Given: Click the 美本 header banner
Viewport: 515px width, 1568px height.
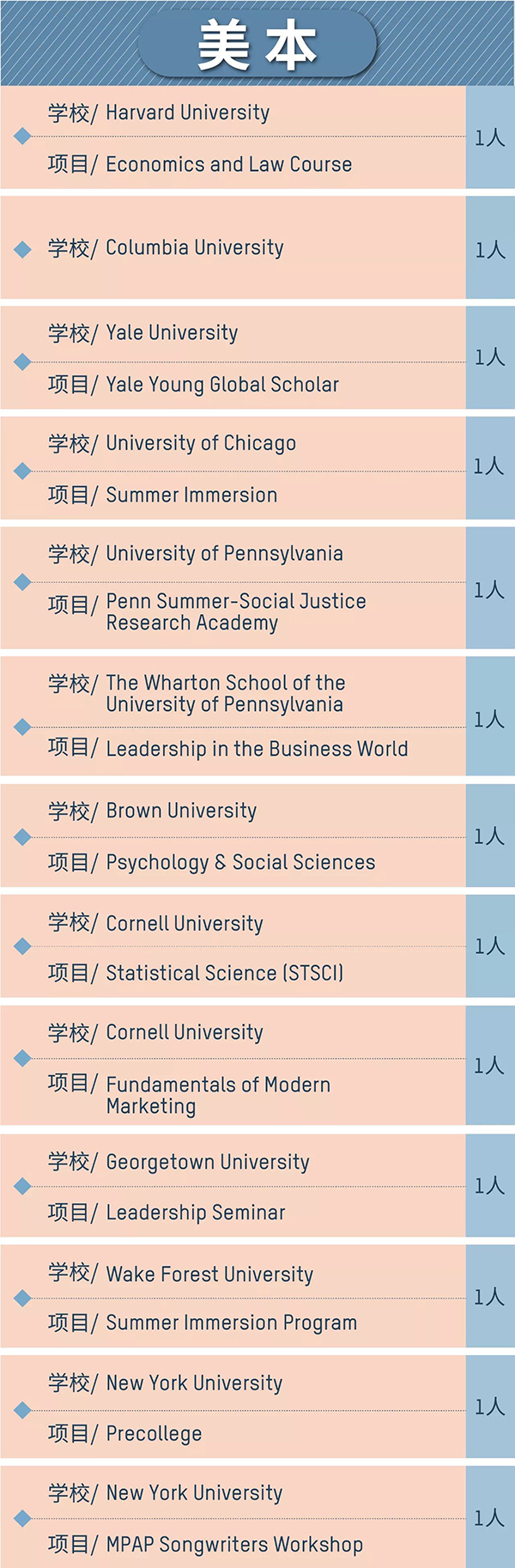Looking at the screenshot, I should pos(257,45).
